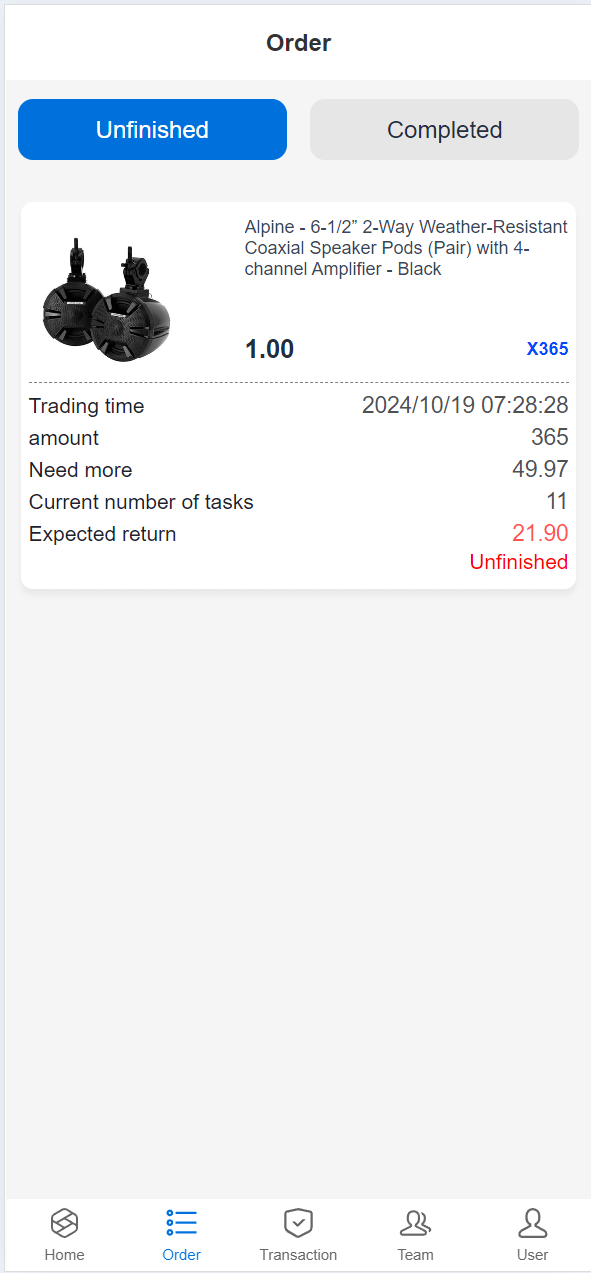
Task: Select the X365 quantity label
Action: coord(547,349)
